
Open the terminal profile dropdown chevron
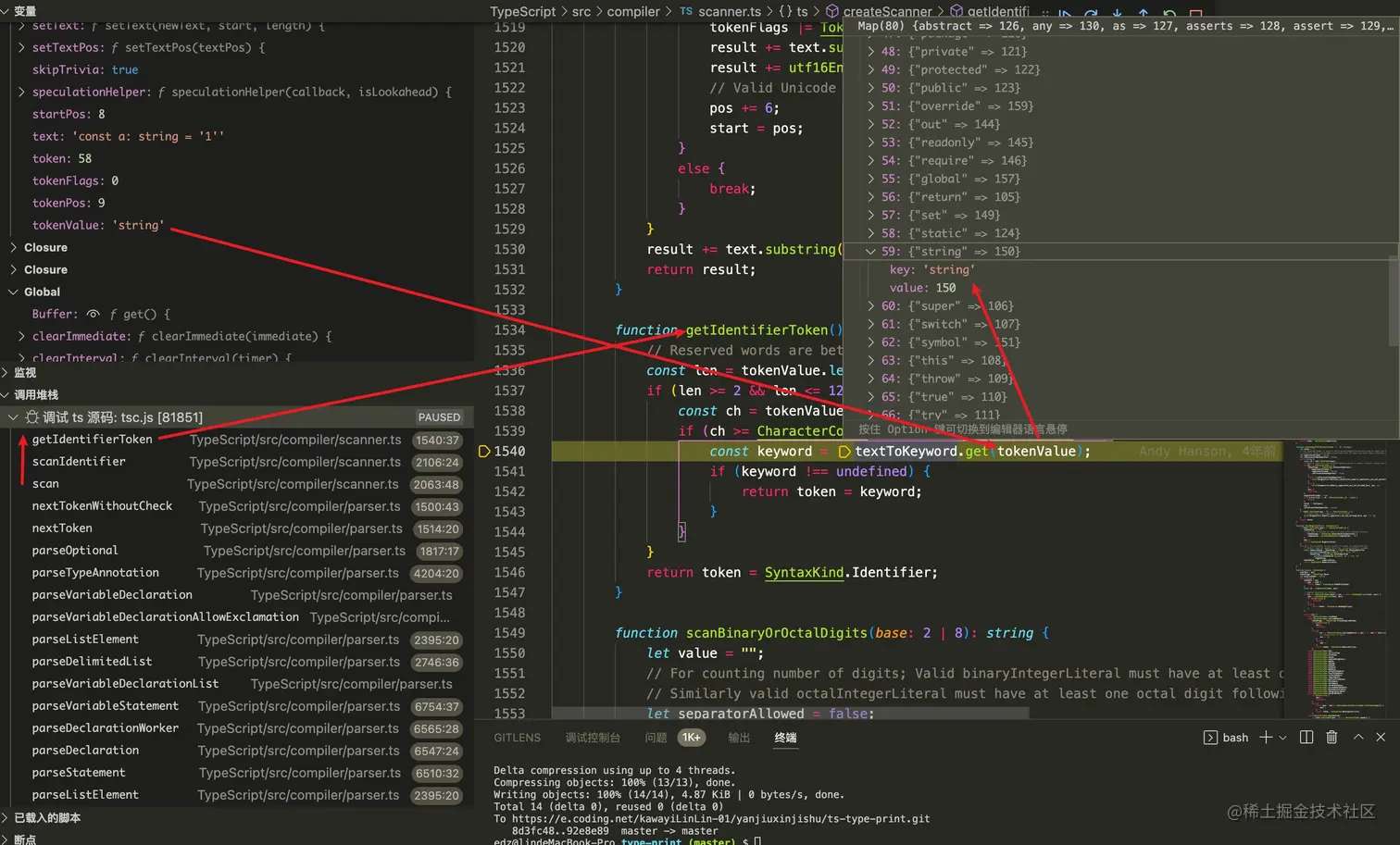pyautogui.click(x=1282, y=738)
